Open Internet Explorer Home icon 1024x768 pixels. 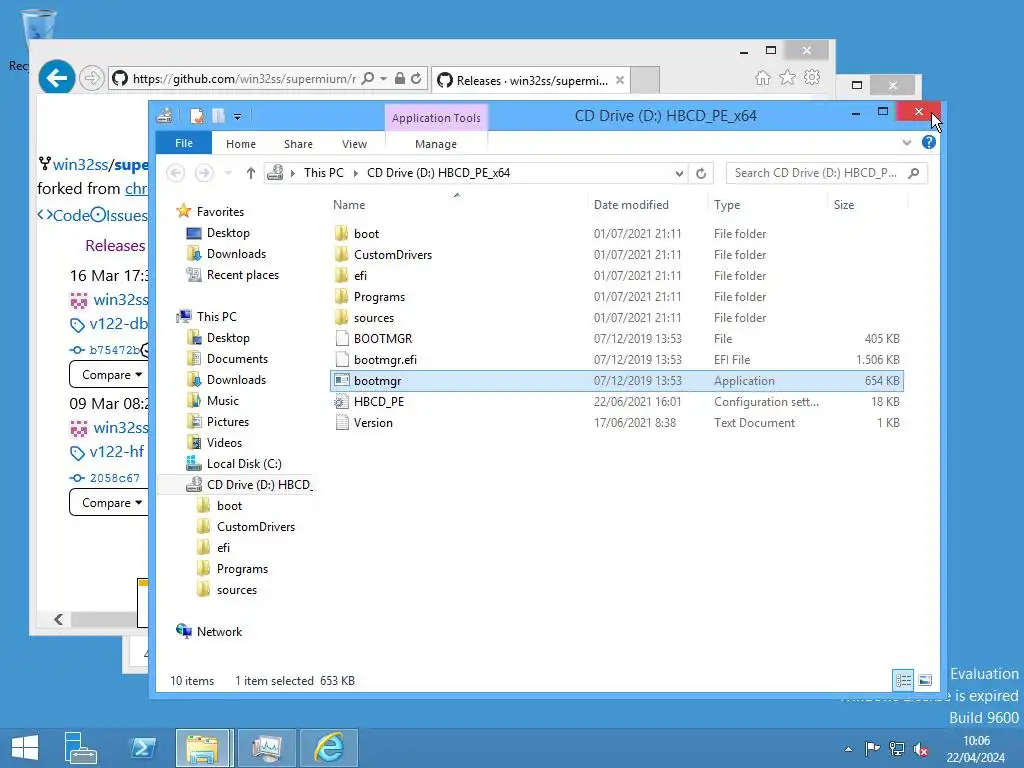point(763,78)
